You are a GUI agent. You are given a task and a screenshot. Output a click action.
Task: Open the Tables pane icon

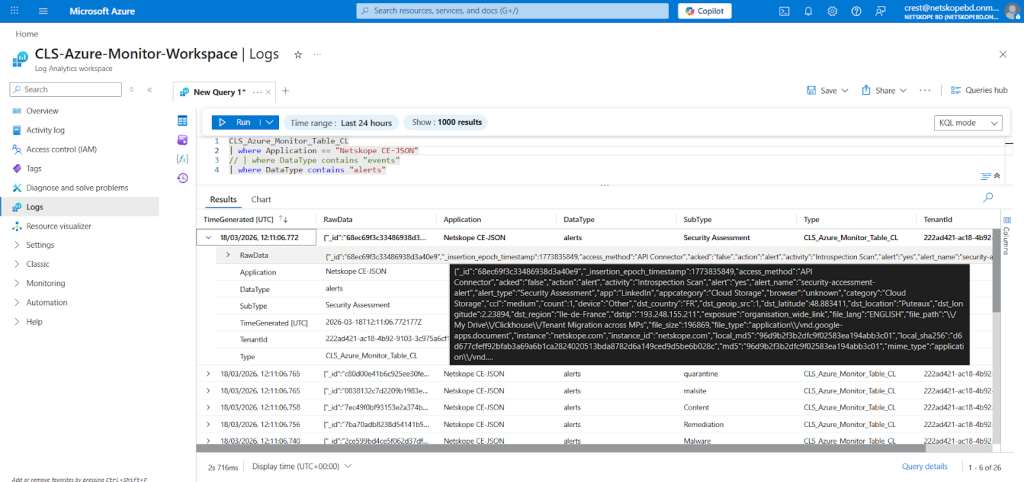click(x=182, y=121)
